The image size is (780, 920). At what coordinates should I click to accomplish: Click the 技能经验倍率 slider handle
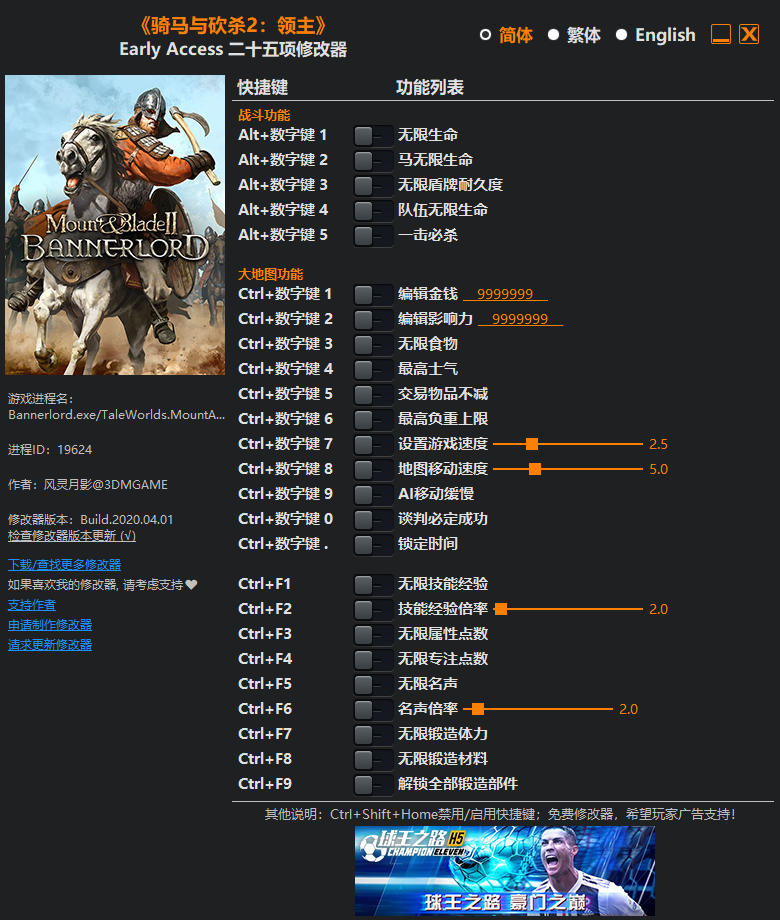pyautogui.click(x=501, y=609)
